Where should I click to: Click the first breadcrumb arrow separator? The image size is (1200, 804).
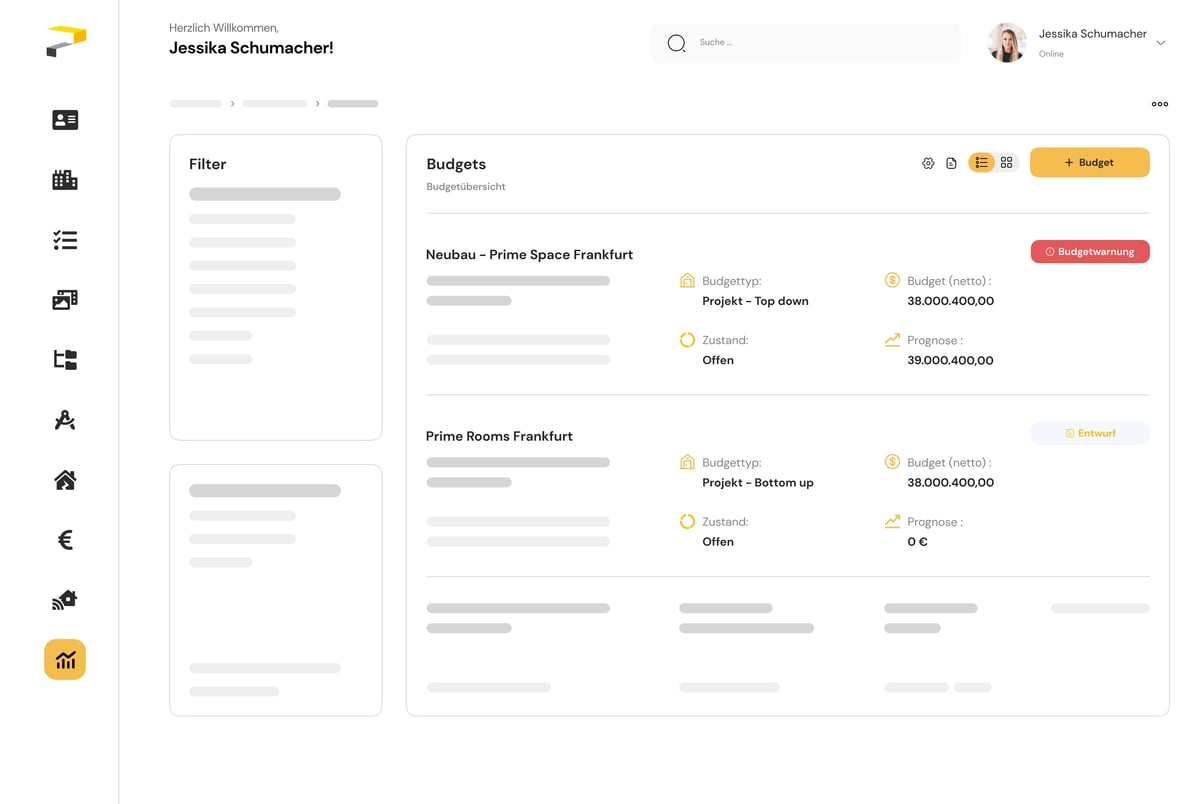point(232,104)
